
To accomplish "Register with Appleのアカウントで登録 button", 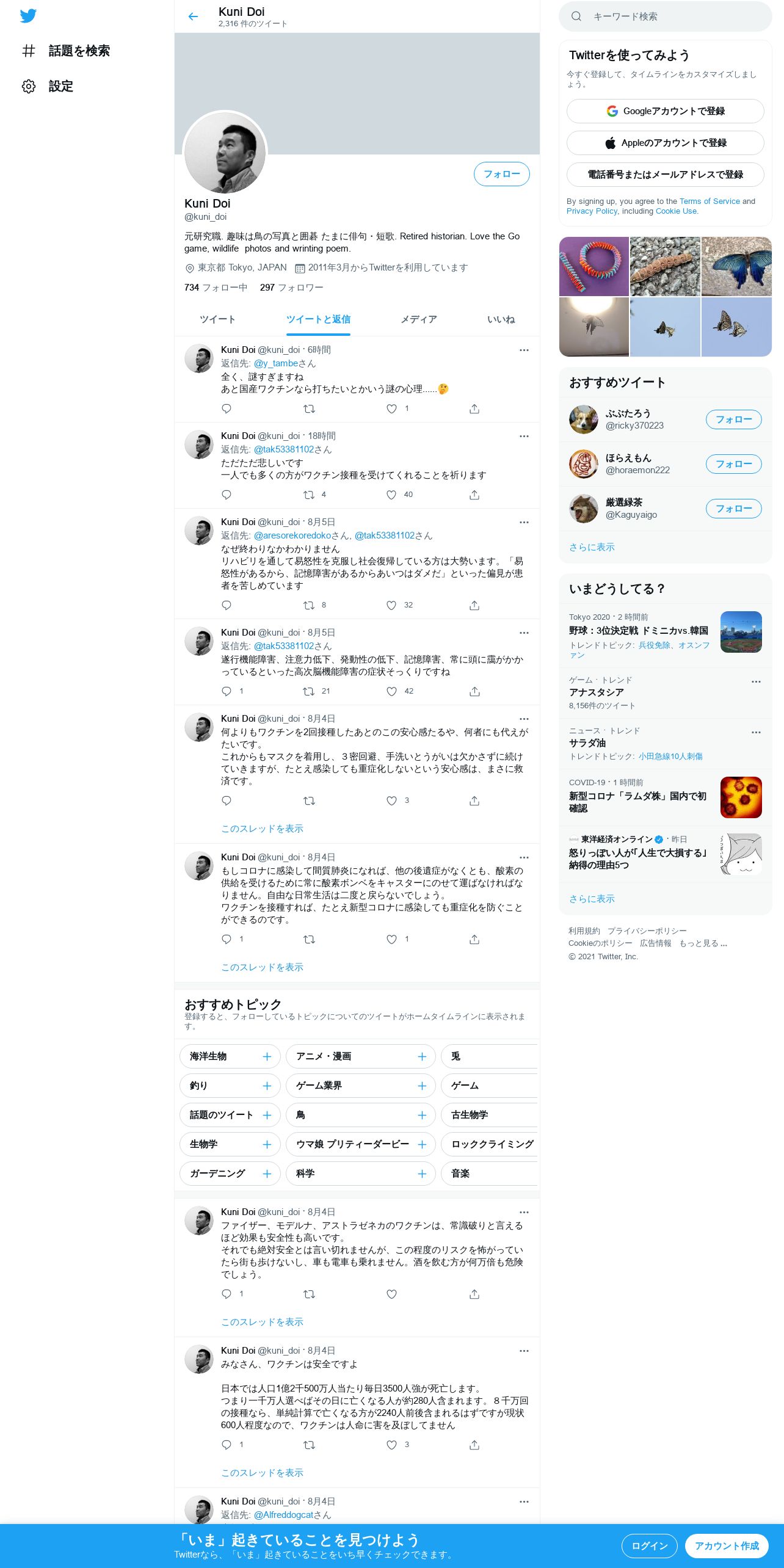I will 666,143.
